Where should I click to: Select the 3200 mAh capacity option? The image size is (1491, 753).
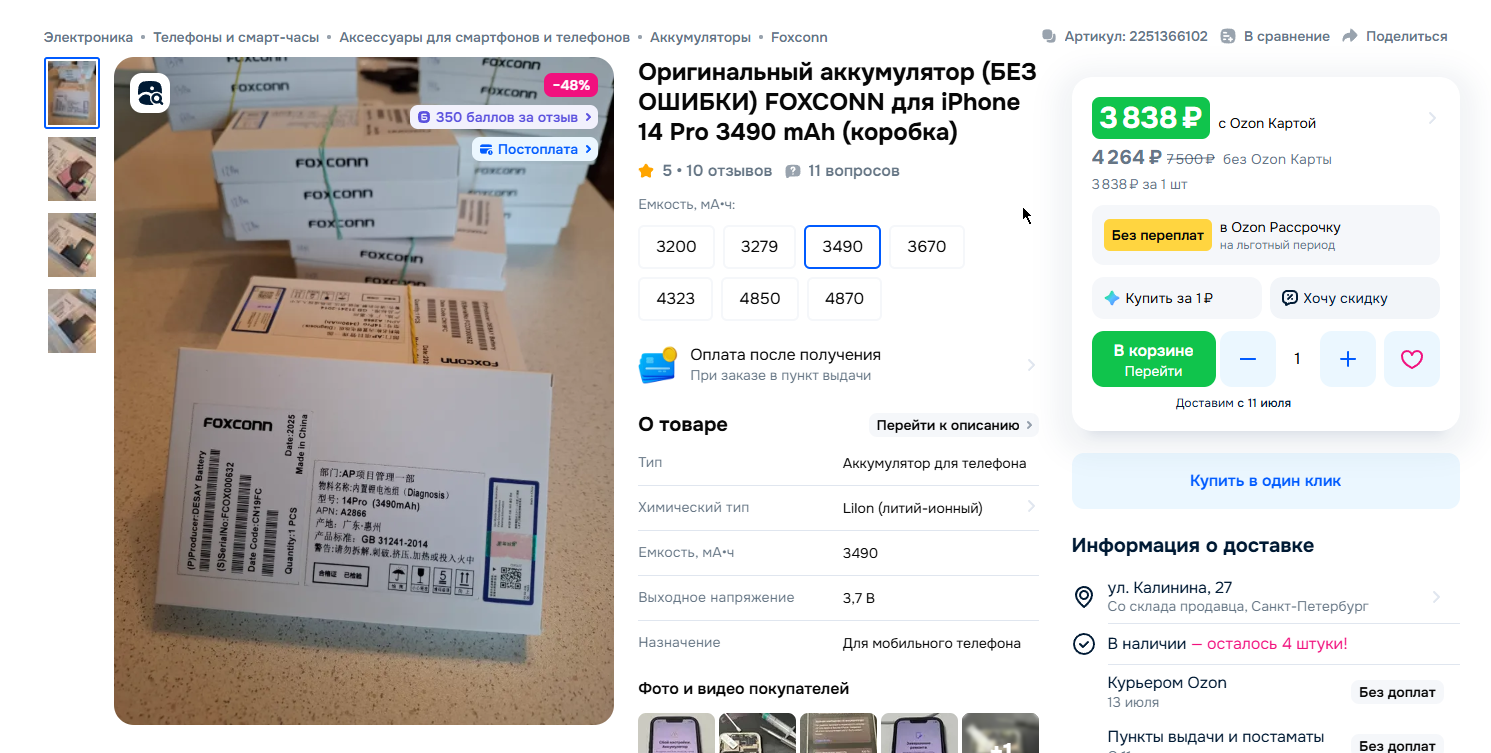676,247
